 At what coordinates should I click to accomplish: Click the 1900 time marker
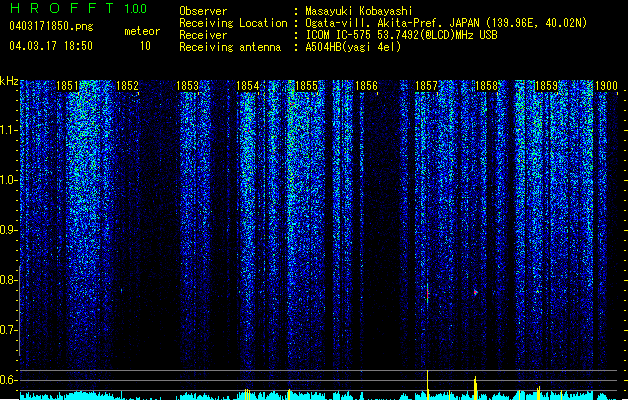606,86
